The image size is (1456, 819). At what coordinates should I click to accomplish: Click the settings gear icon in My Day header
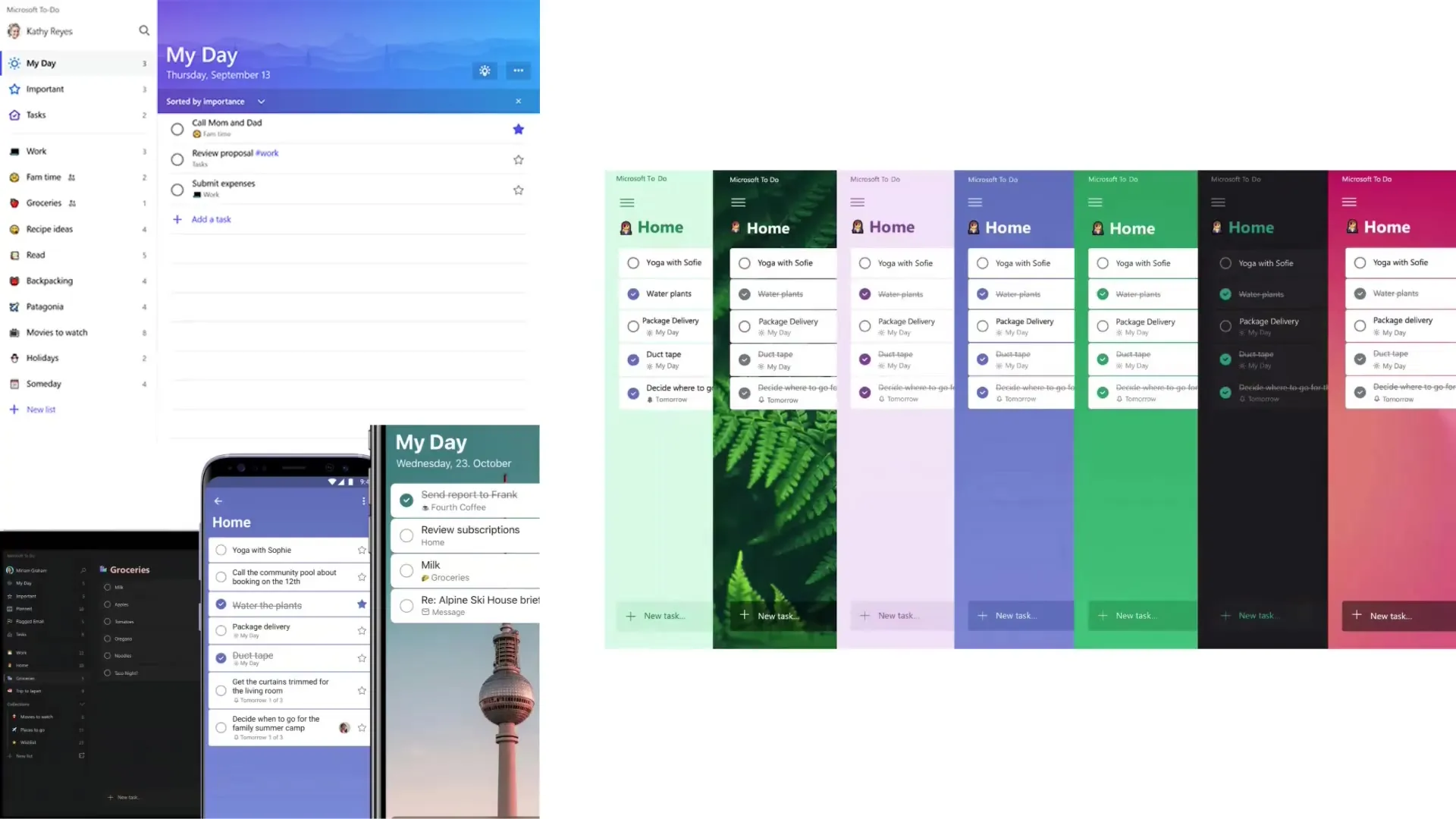click(x=484, y=70)
